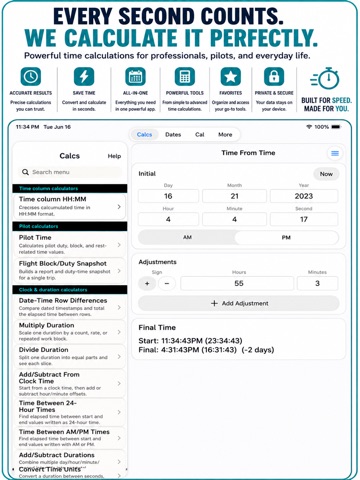Open Time column HH:MM chevron
360x480 pixels.
119,207
